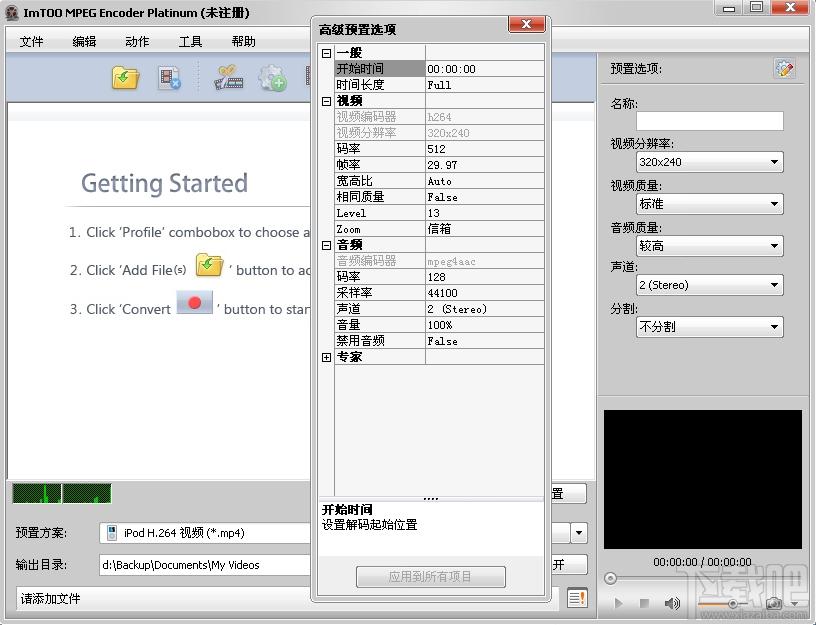The height and width of the screenshot is (625, 816).
Task: Open the log list icon with exclamation mark
Action: (x=577, y=597)
